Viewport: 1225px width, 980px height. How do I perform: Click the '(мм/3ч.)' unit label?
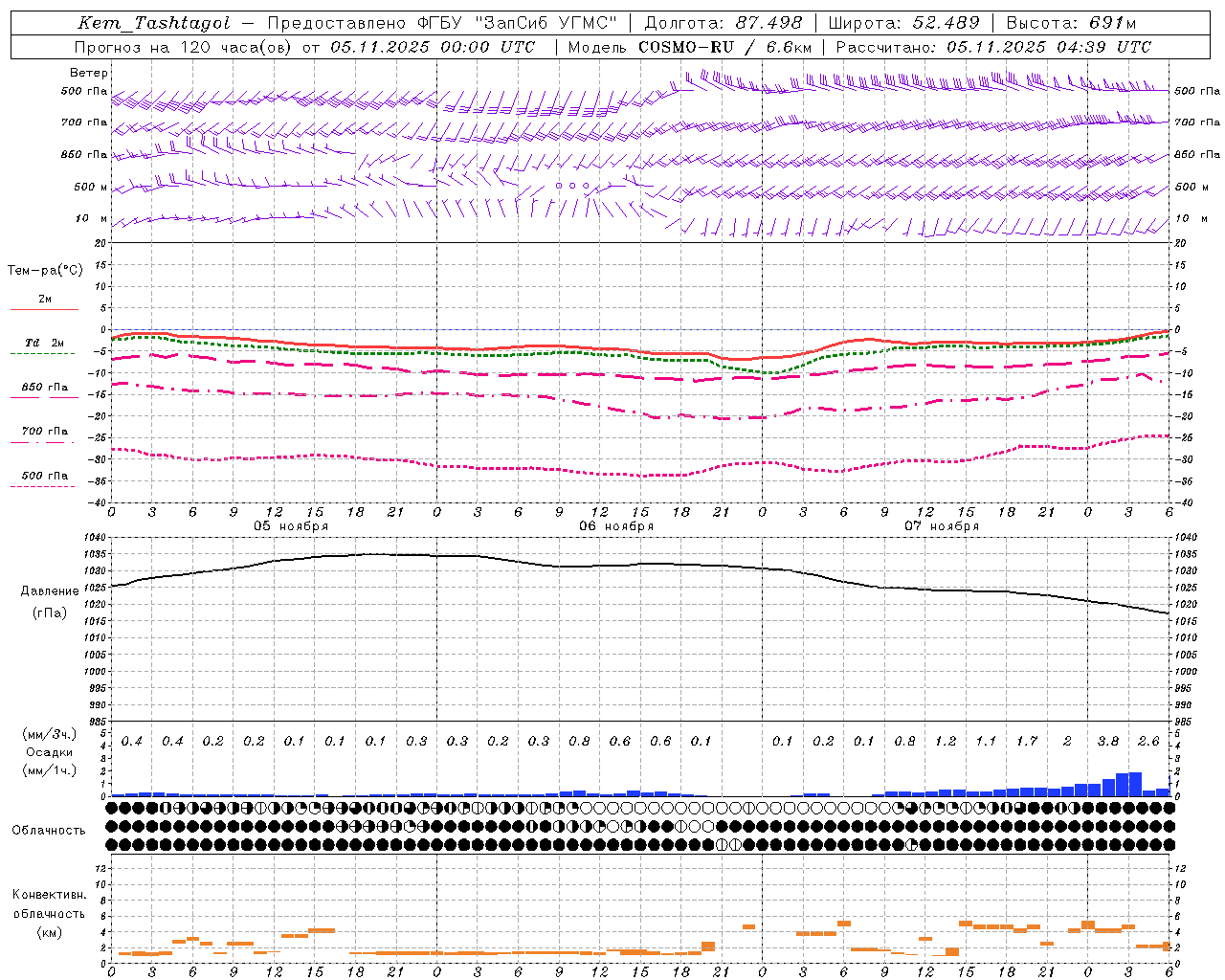tap(49, 734)
